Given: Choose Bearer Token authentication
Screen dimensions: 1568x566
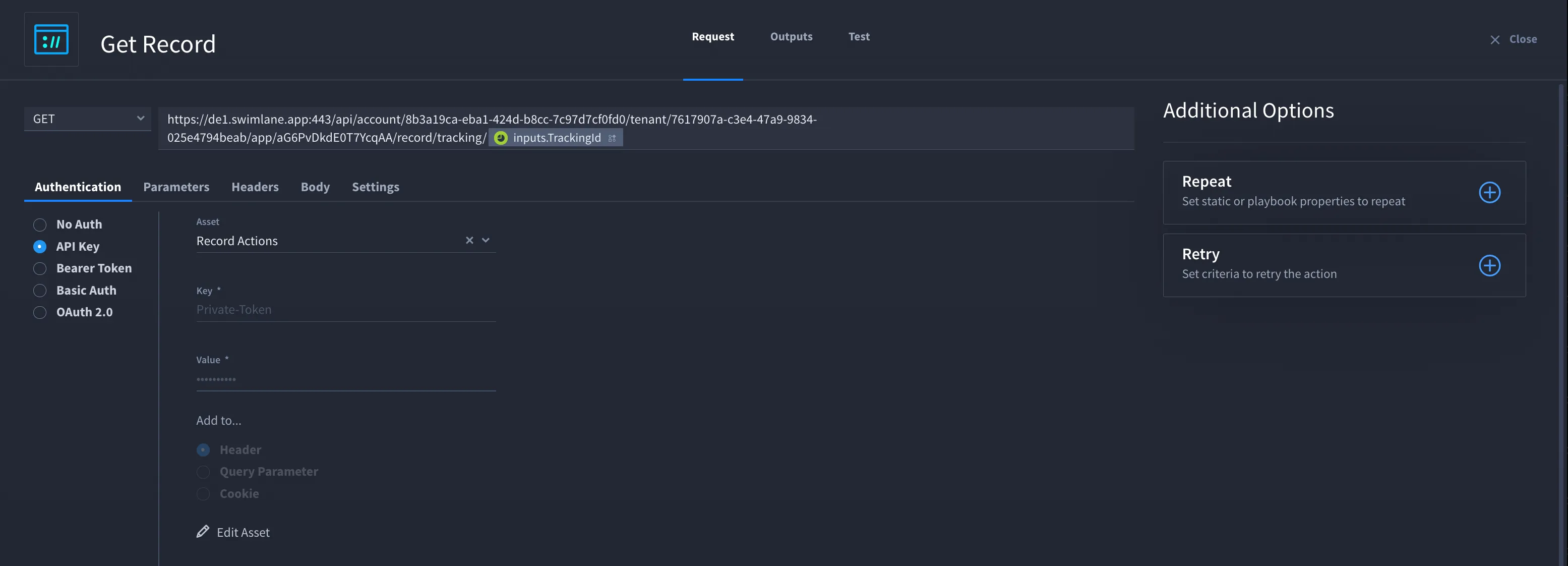Looking at the screenshot, I should 39,269.
